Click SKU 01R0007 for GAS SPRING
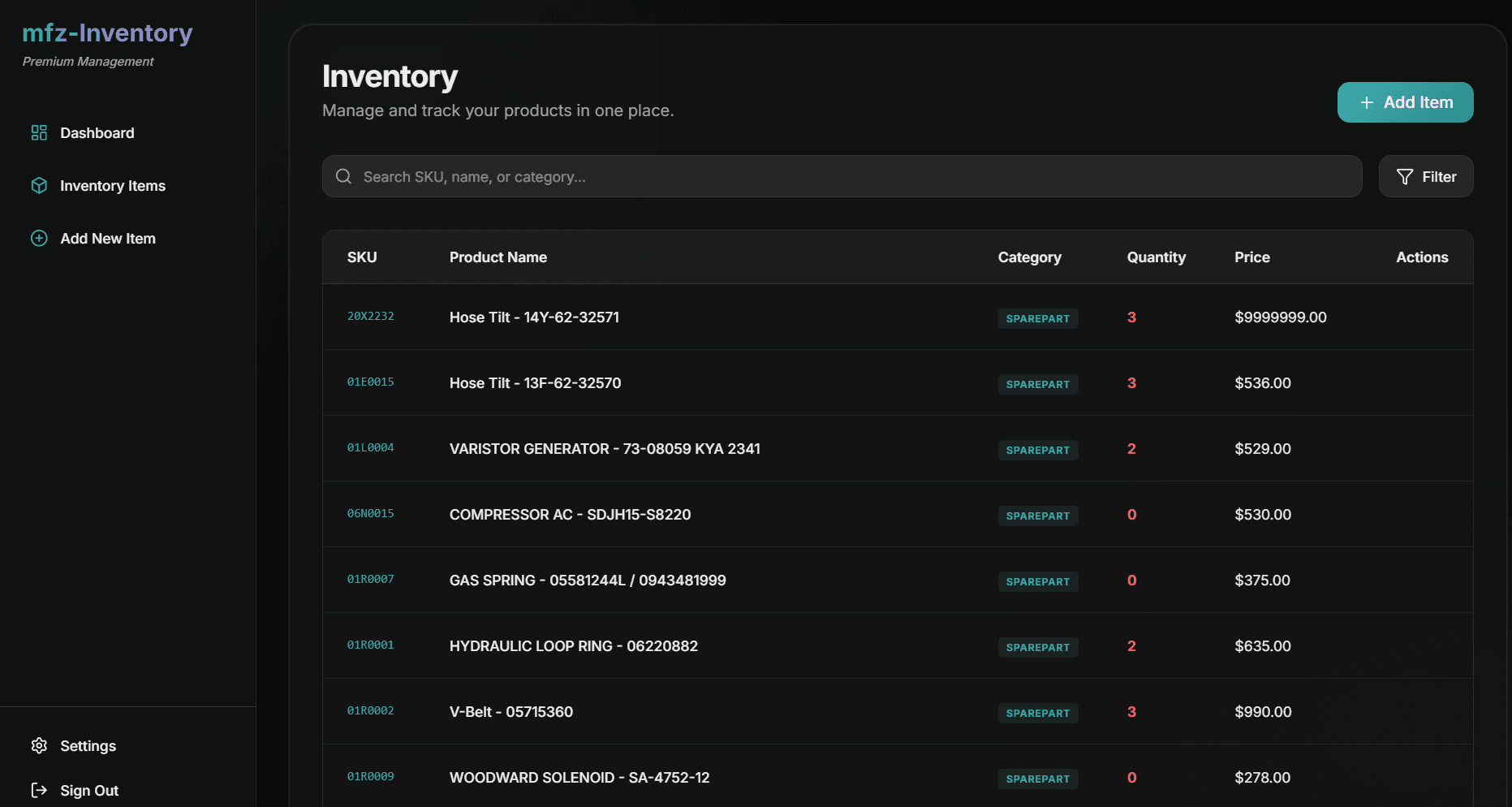1512x807 pixels. coord(370,579)
